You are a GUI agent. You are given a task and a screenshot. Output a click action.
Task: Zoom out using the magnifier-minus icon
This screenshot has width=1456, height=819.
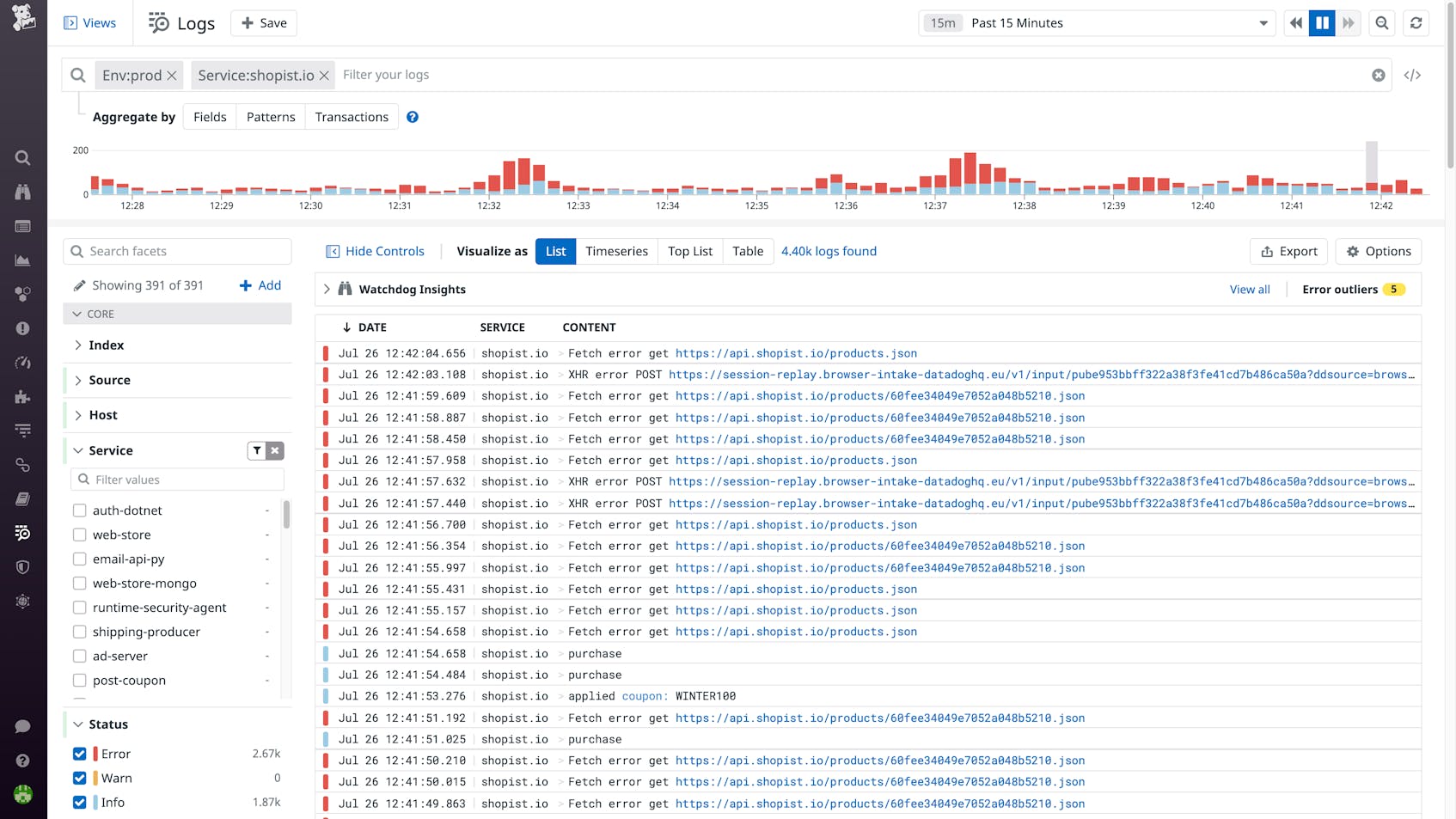[x=1381, y=22]
